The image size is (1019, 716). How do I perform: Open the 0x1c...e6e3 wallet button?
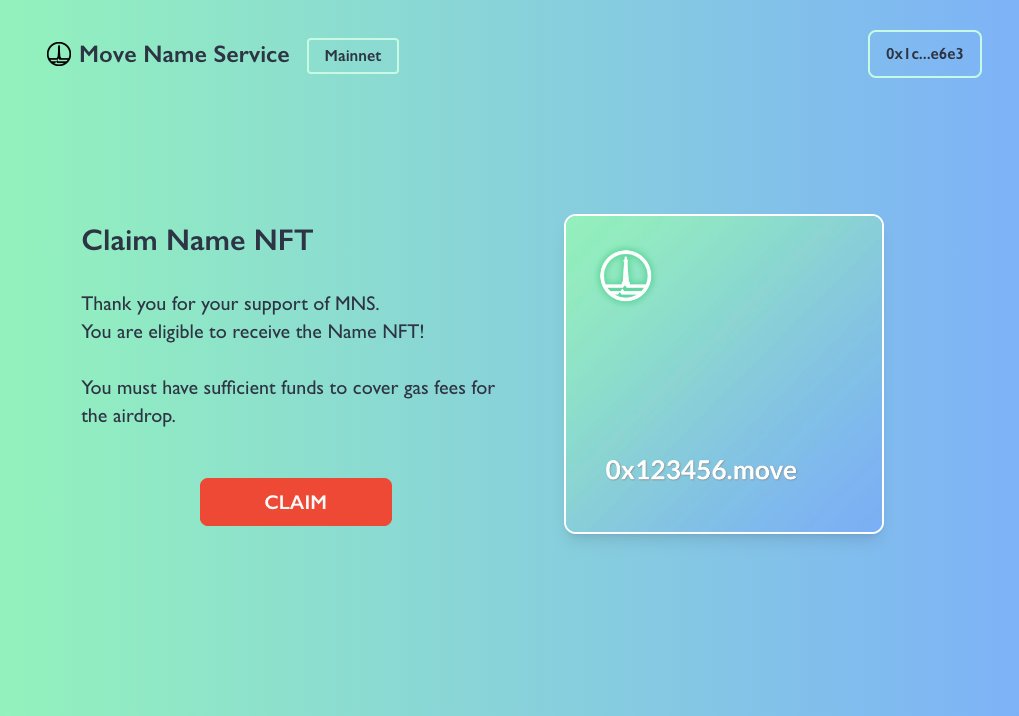coord(925,54)
